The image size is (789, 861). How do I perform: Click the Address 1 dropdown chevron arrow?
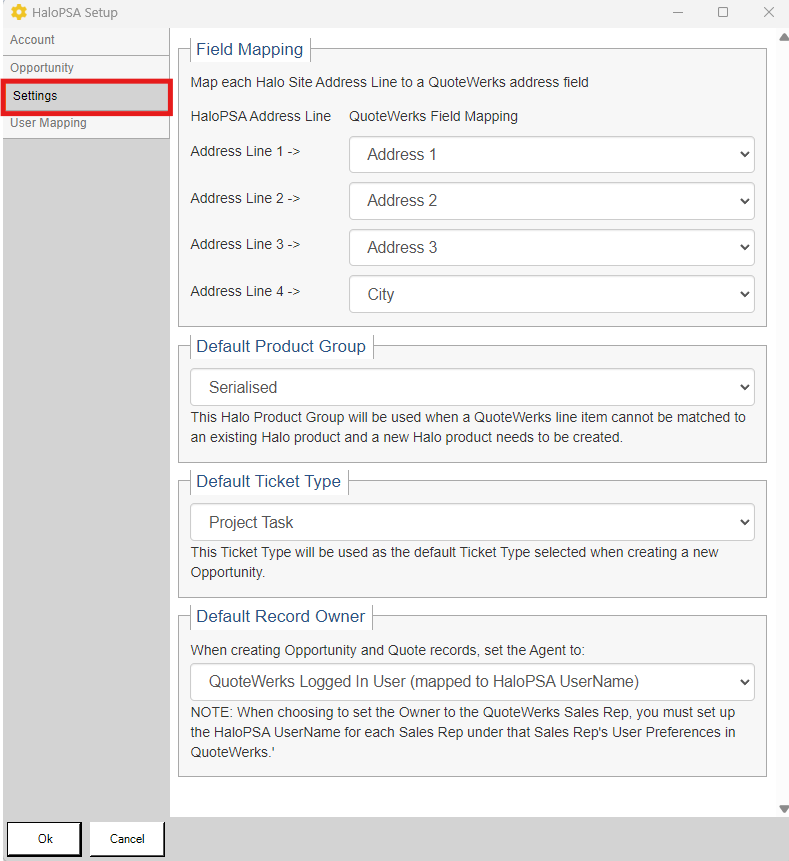click(x=745, y=154)
